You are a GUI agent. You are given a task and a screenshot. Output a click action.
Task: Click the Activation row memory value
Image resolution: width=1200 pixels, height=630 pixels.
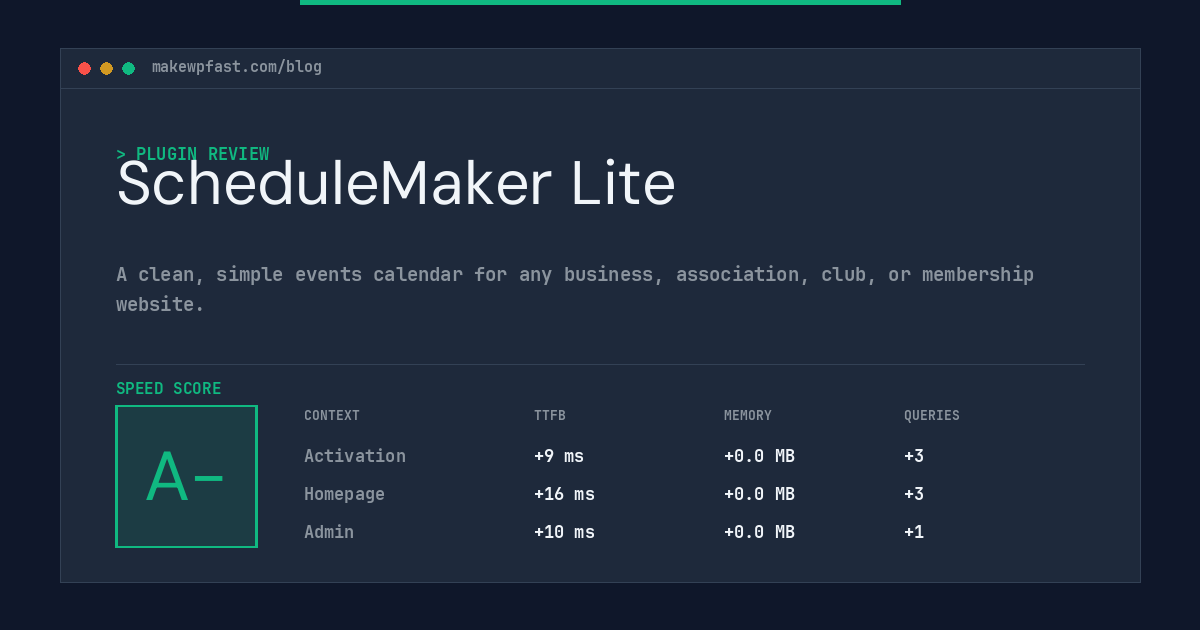coord(759,456)
